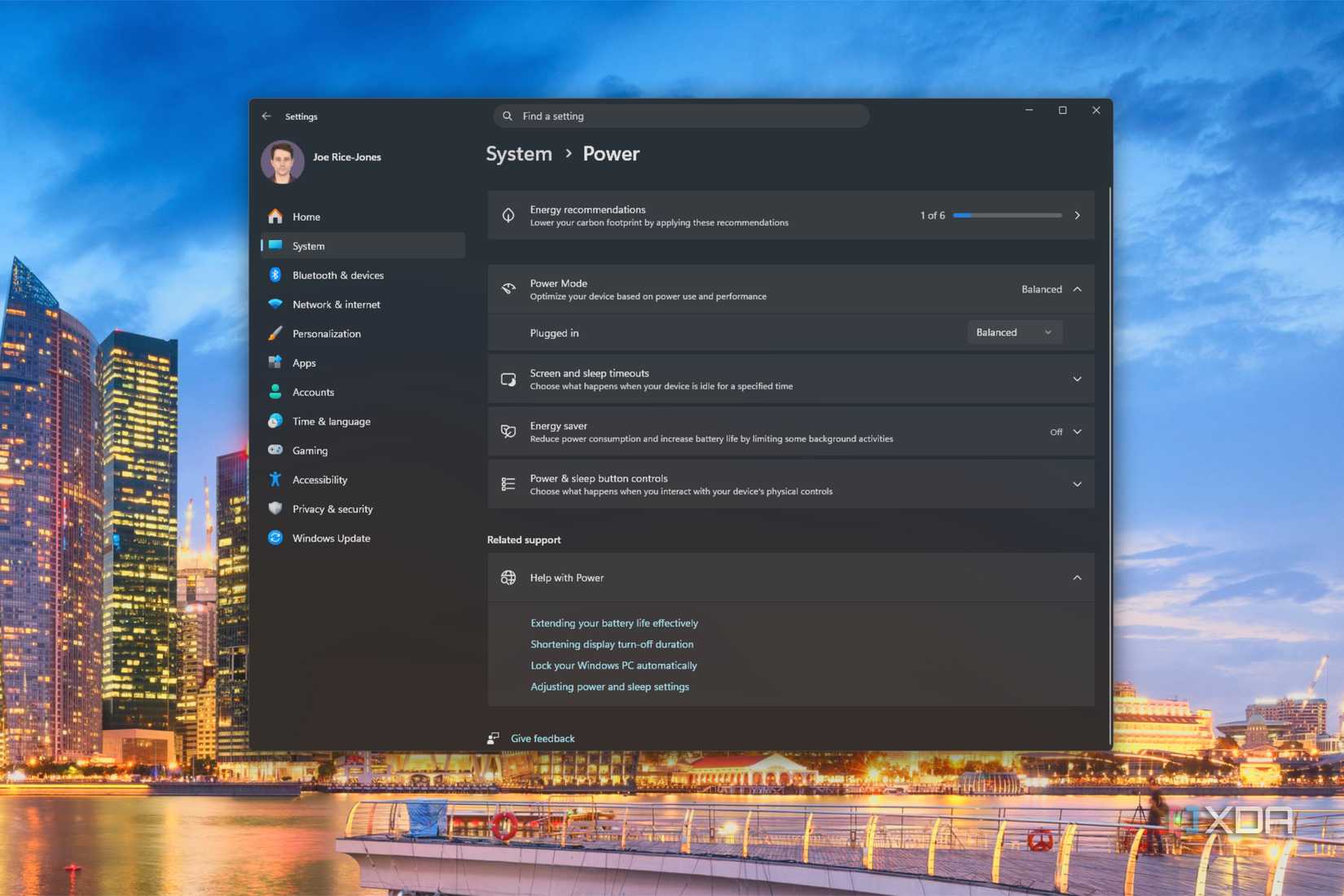
Task: Click the Home house icon
Action: [x=275, y=217]
